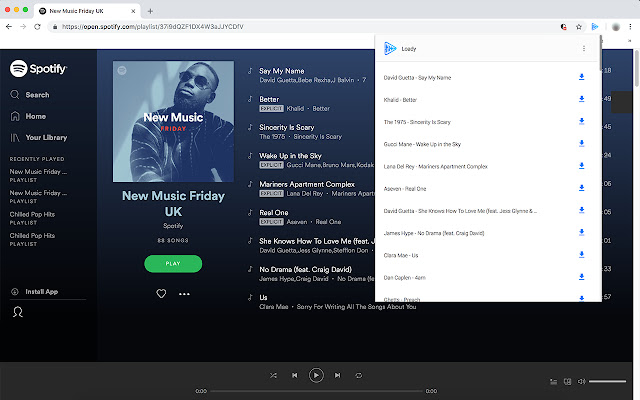Screen dimensions: 640x400
Task: Seek on the playback progress bar
Action: (316, 391)
